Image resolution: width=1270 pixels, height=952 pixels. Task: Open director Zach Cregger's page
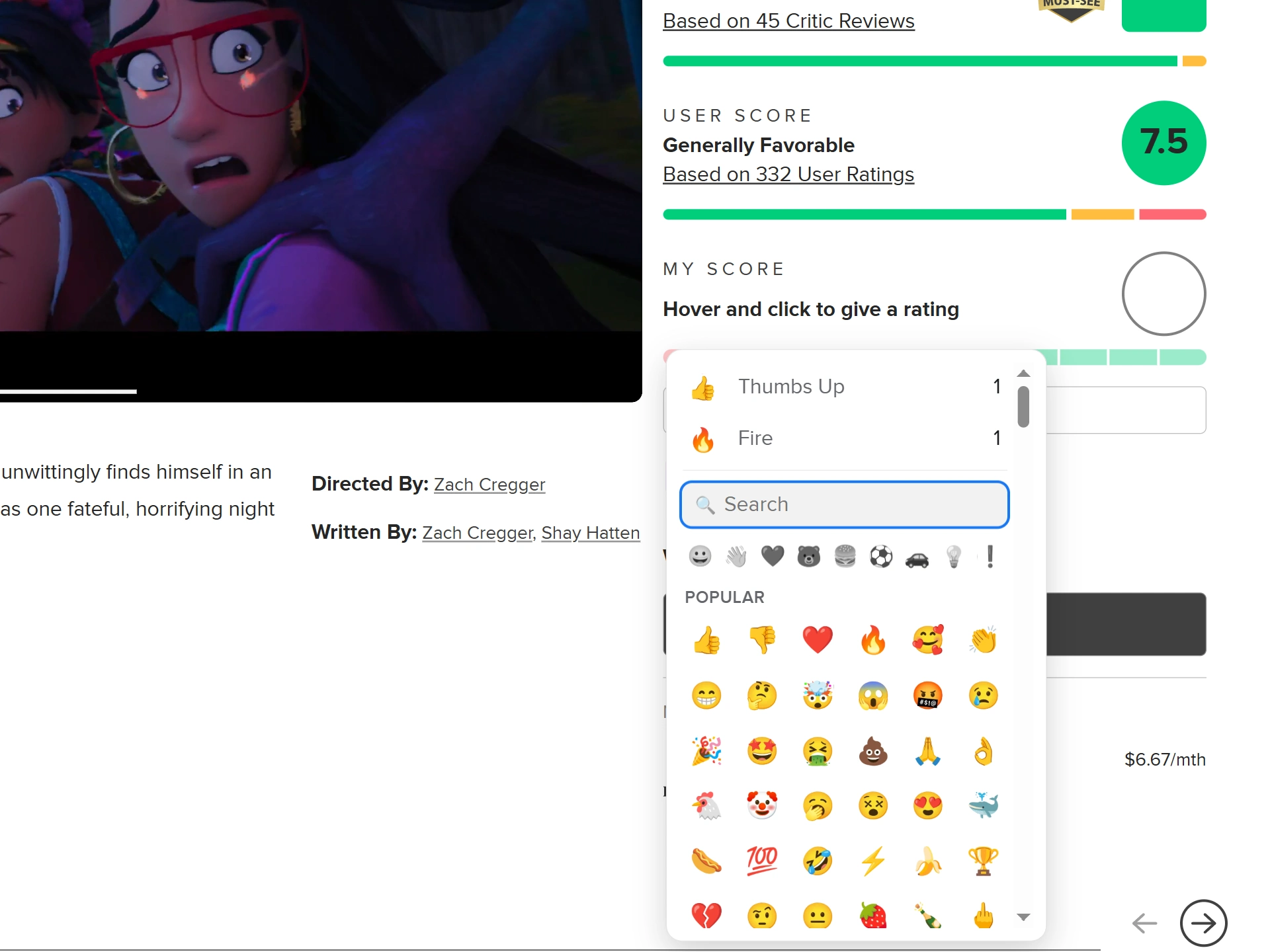tap(489, 485)
